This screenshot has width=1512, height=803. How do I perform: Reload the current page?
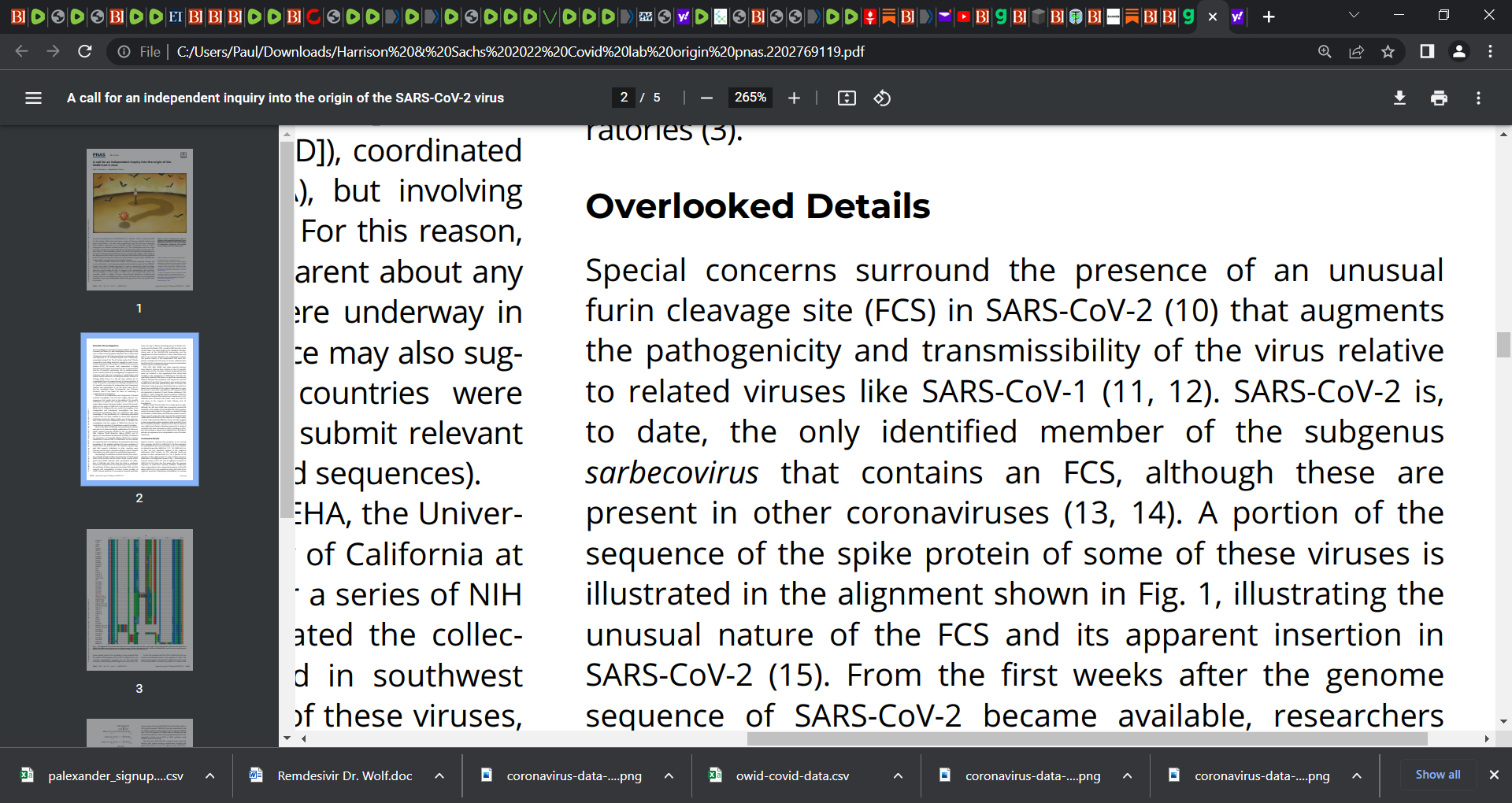click(85, 51)
